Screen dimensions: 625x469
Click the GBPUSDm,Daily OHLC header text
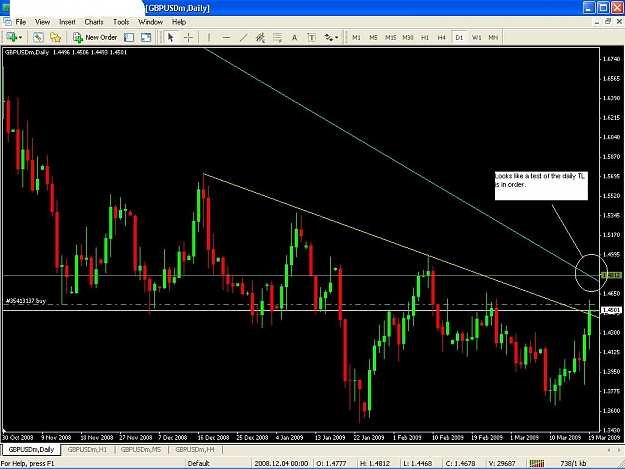pos(66,52)
